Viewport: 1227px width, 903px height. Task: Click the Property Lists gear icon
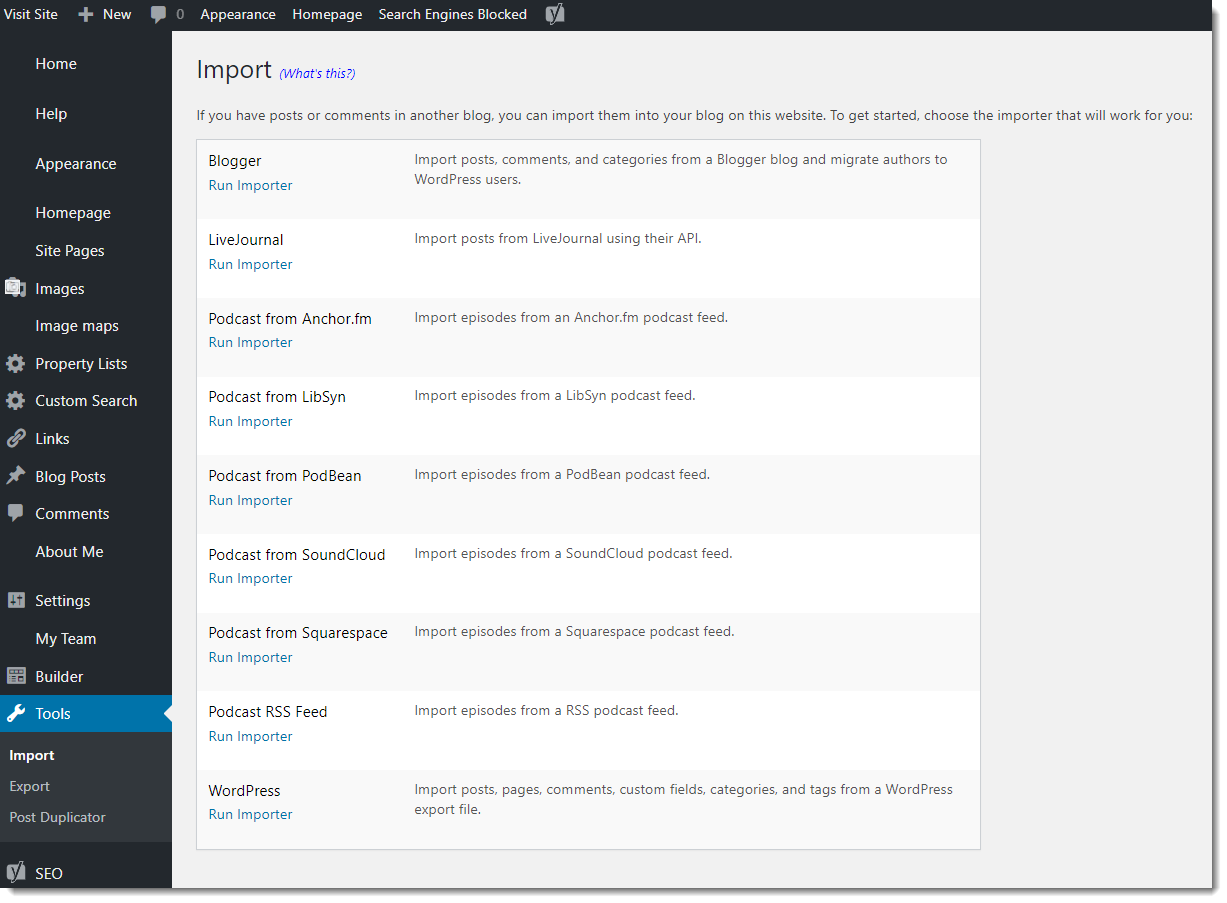[x=16, y=363]
